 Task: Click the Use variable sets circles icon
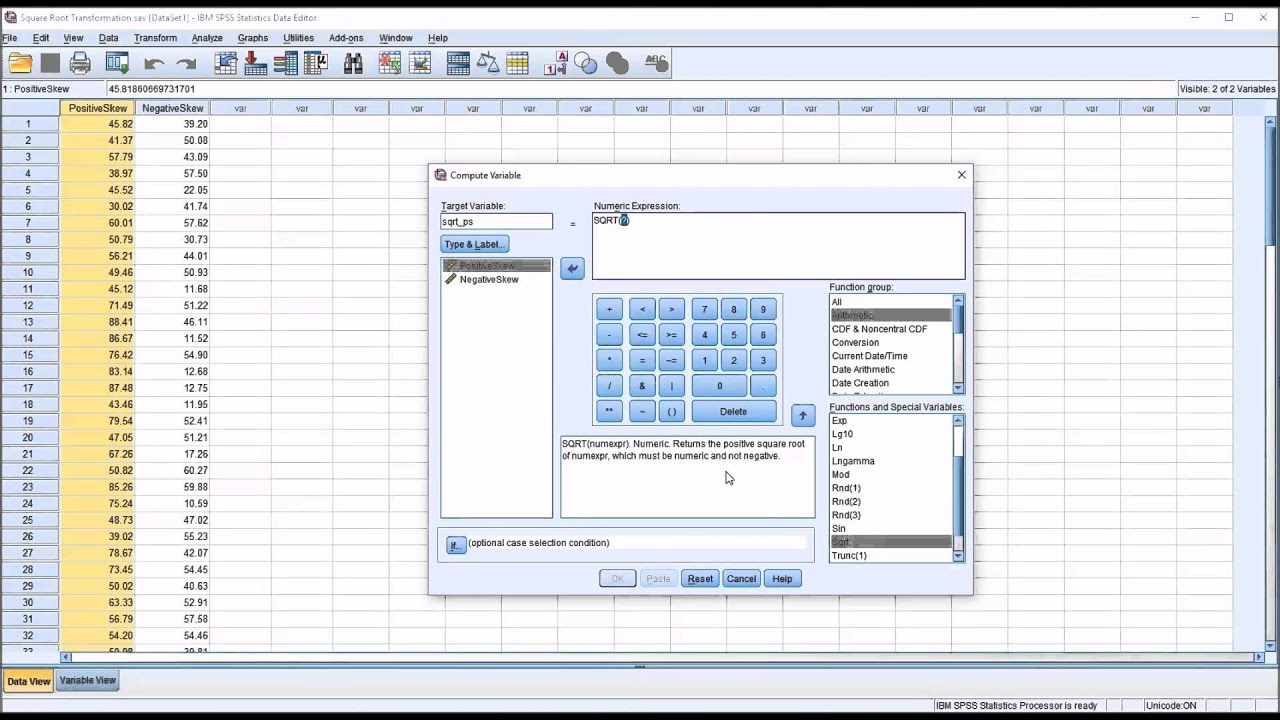pos(586,63)
